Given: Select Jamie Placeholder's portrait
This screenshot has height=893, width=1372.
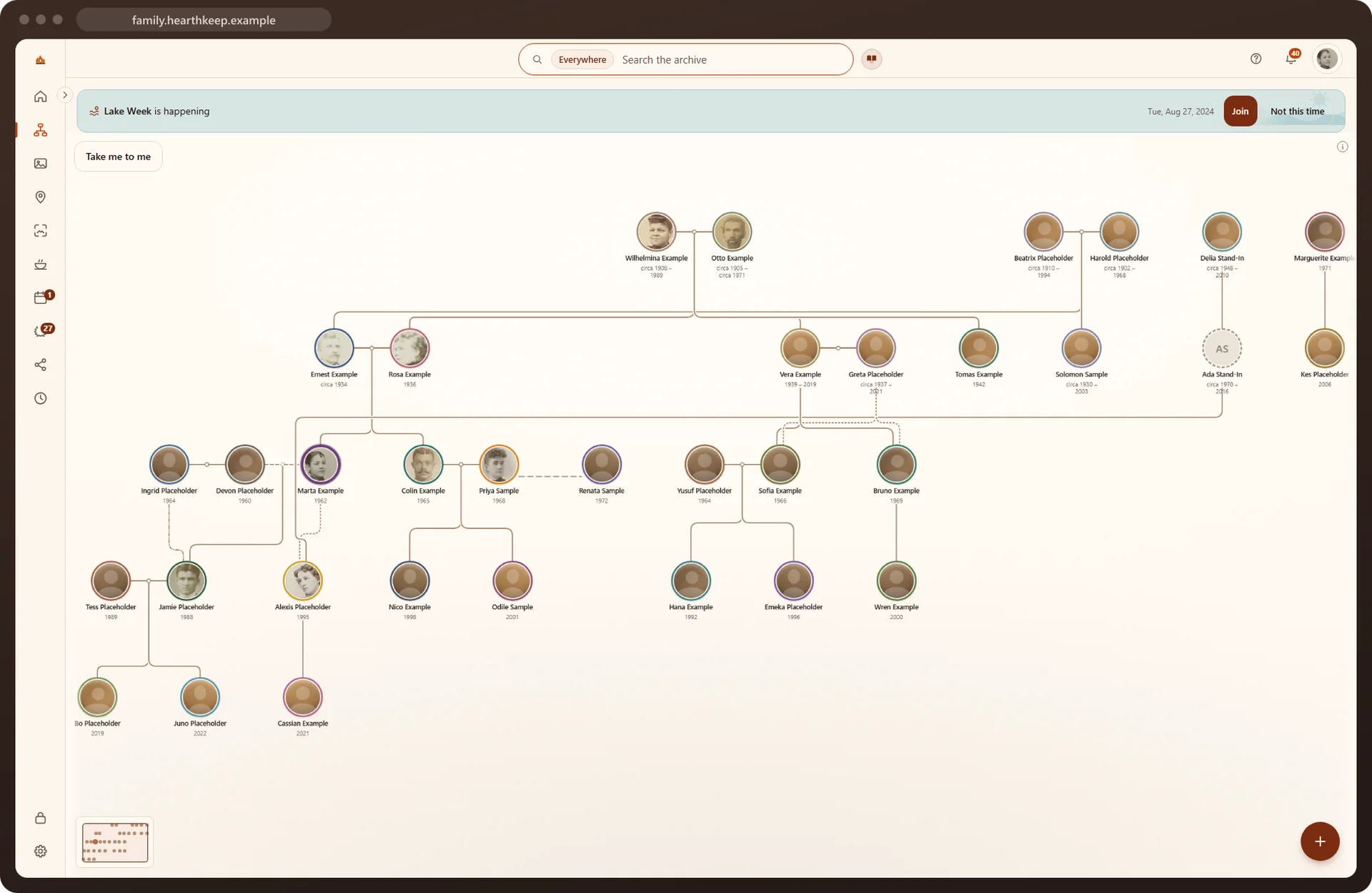Looking at the screenshot, I should point(187,581).
